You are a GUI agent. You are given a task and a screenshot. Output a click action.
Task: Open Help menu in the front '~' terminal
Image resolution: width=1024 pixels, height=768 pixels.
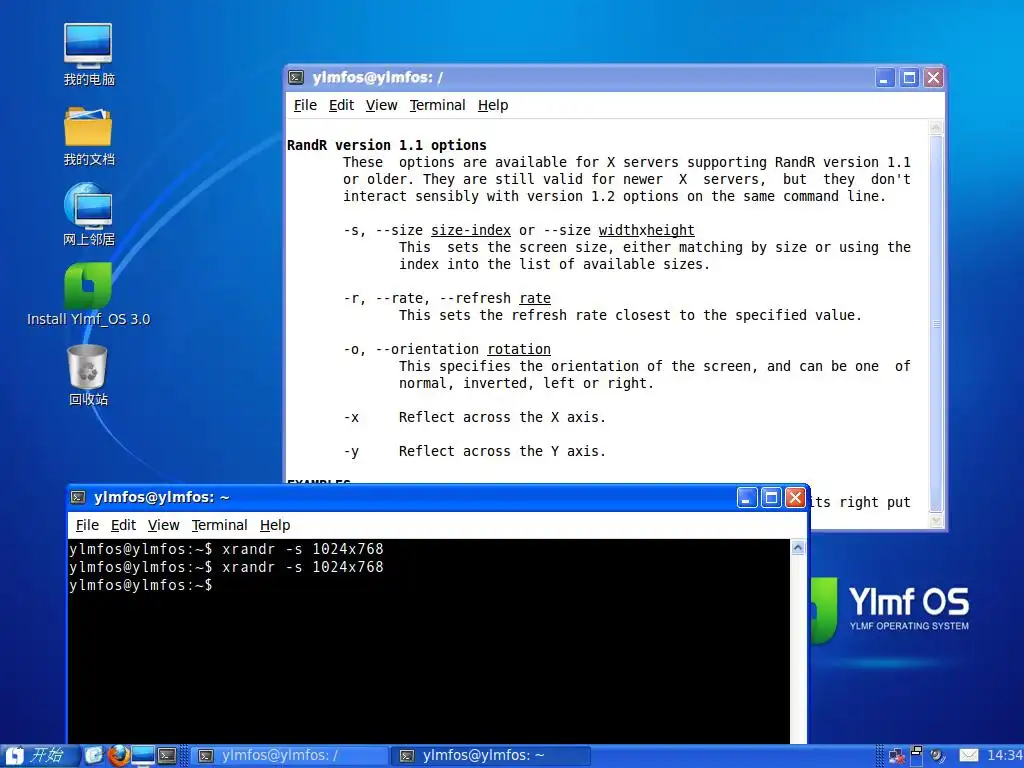click(274, 525)
